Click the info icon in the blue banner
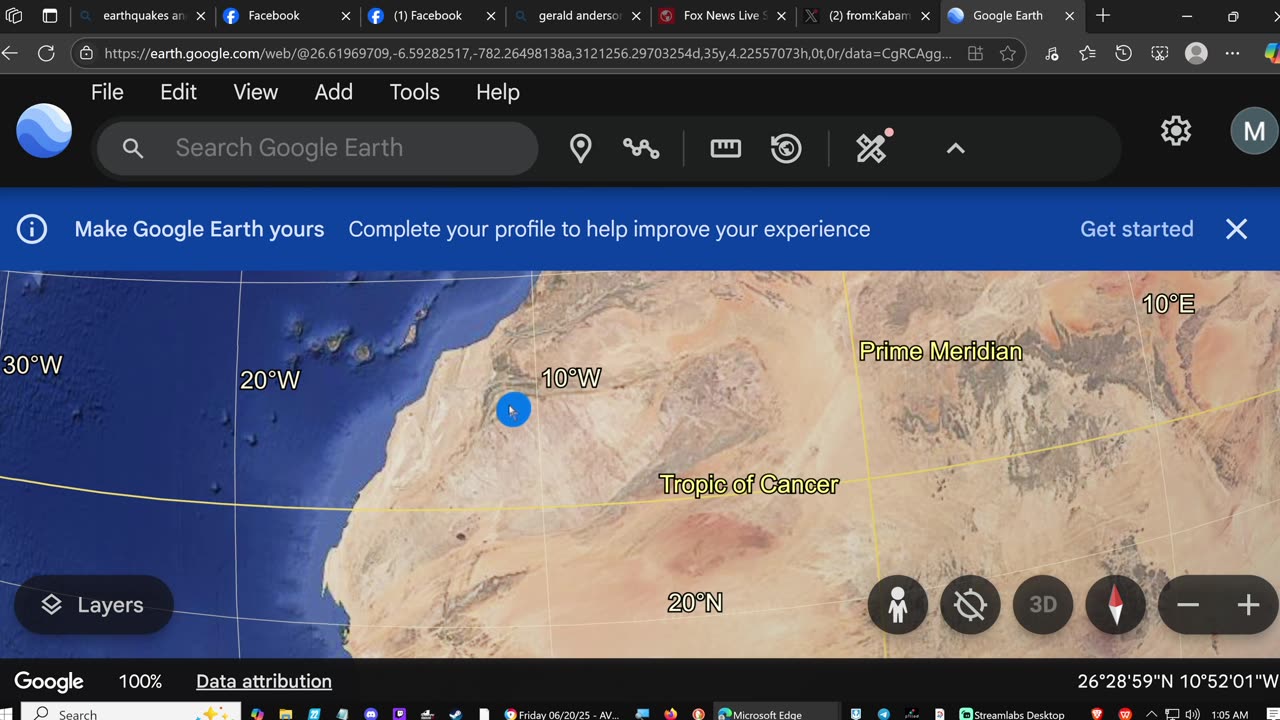 32,229
